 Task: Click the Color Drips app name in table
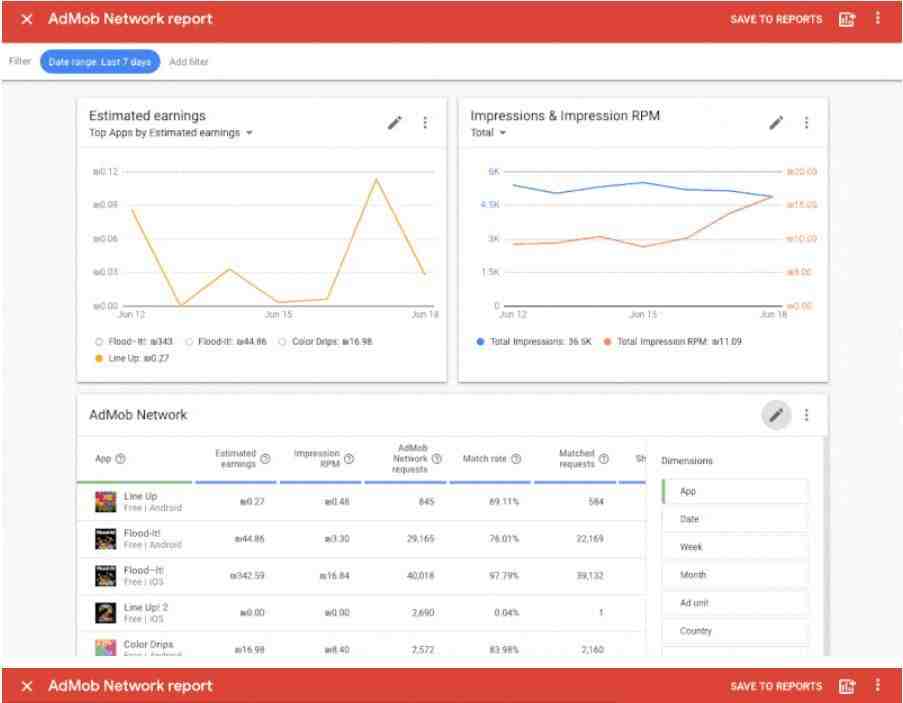[x=148, y=644]
